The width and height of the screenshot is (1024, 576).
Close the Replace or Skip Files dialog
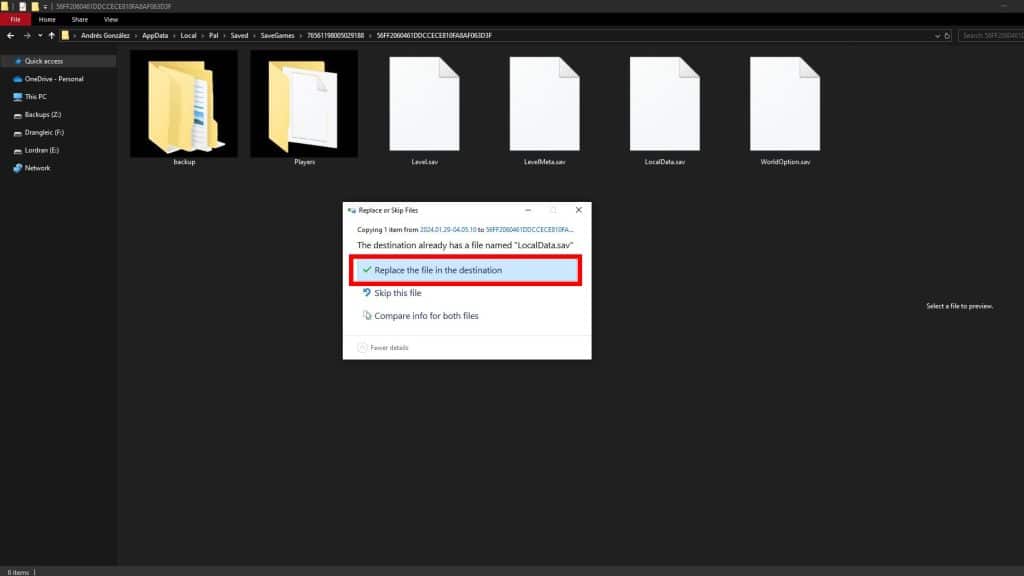(x=579, y=210)
